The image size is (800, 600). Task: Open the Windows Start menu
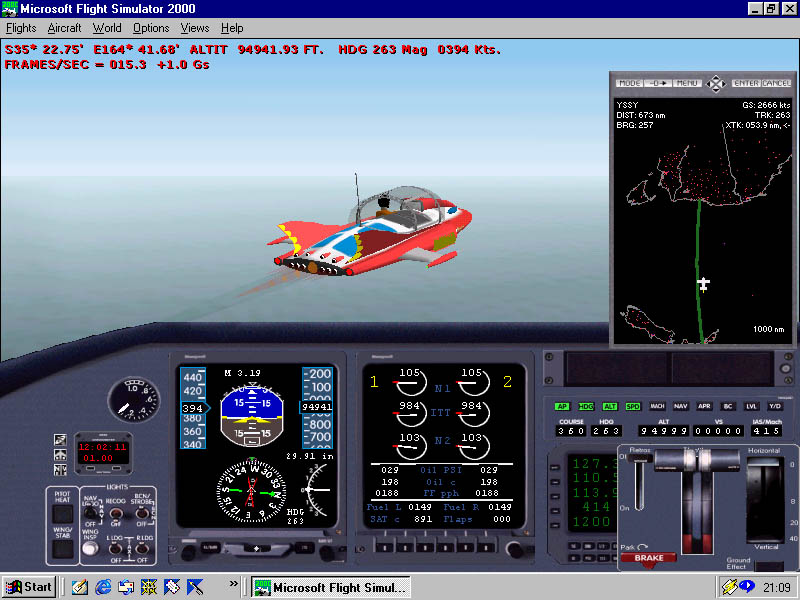pyautogui.click(x=28, y=587)
